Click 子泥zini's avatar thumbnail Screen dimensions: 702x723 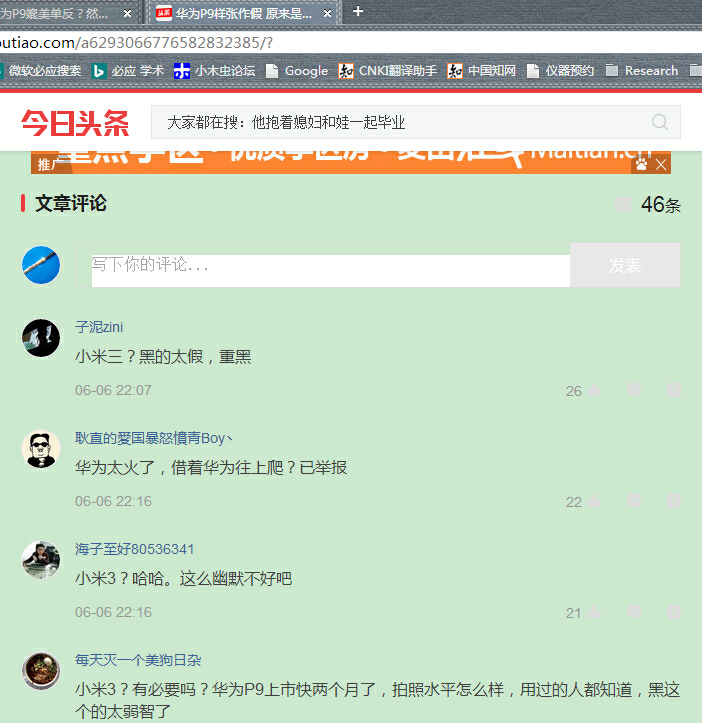41,338
